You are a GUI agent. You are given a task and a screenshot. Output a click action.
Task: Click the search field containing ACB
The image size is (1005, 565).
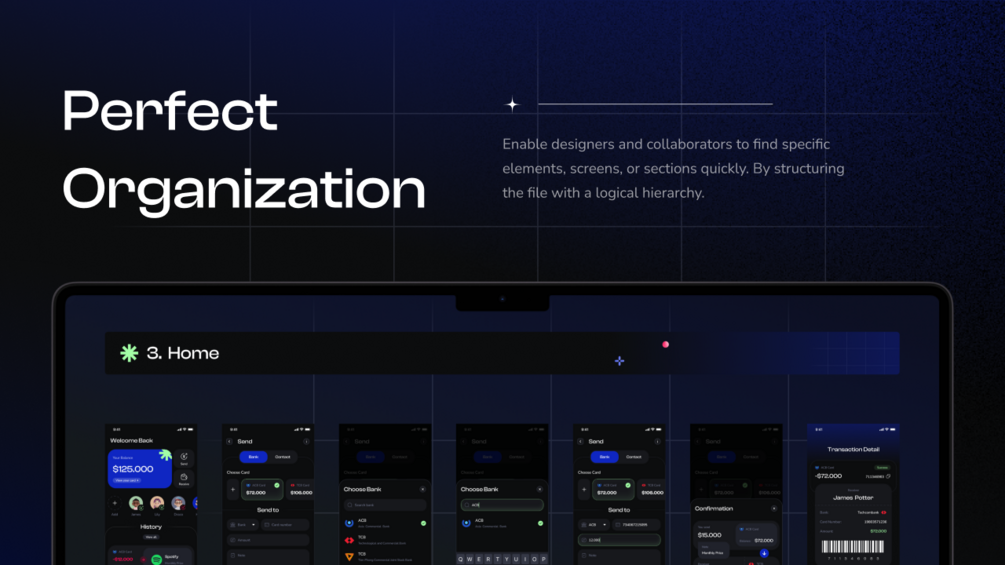pos(502,505)
